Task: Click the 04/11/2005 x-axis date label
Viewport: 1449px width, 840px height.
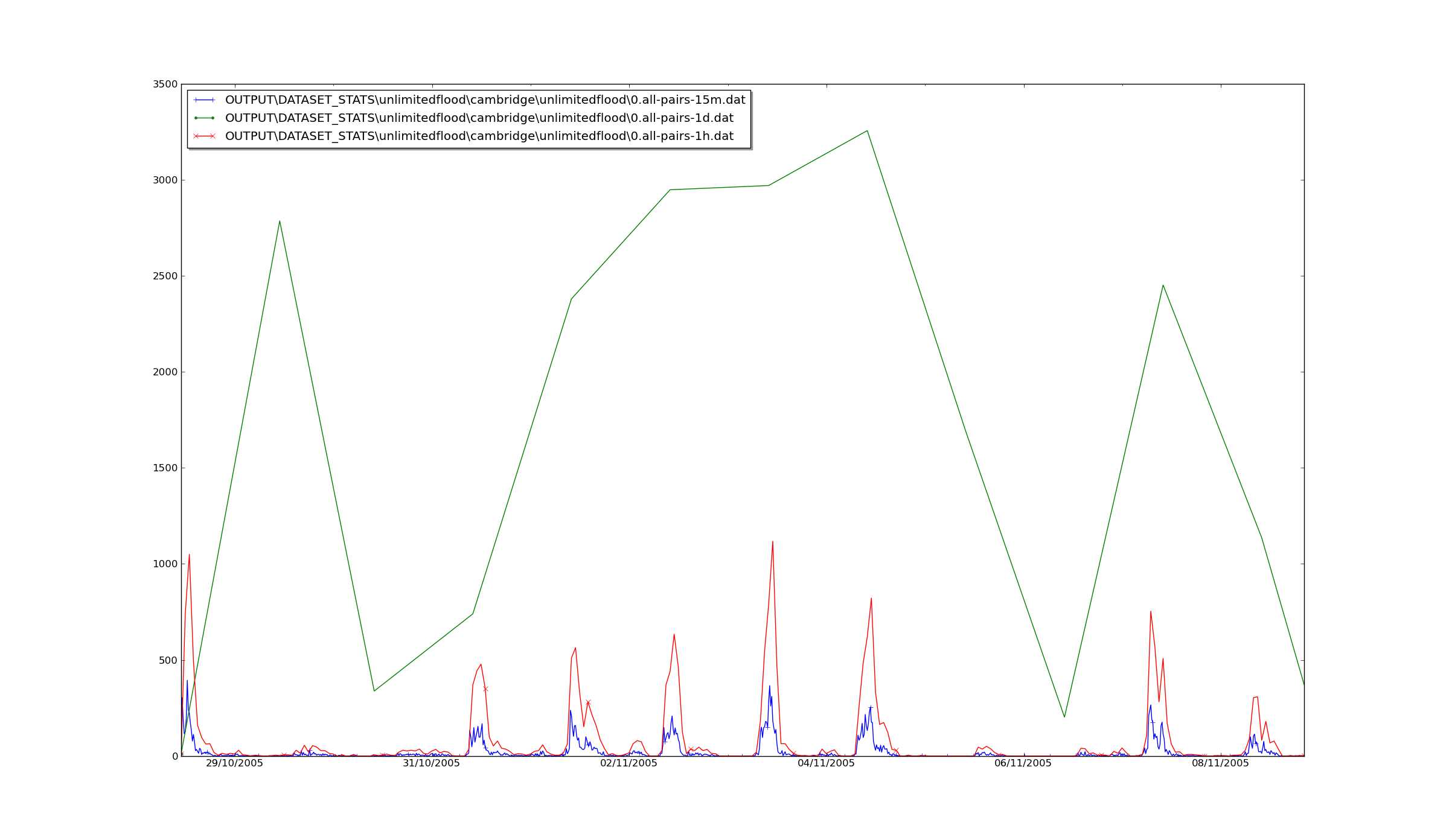Action: 826,763
